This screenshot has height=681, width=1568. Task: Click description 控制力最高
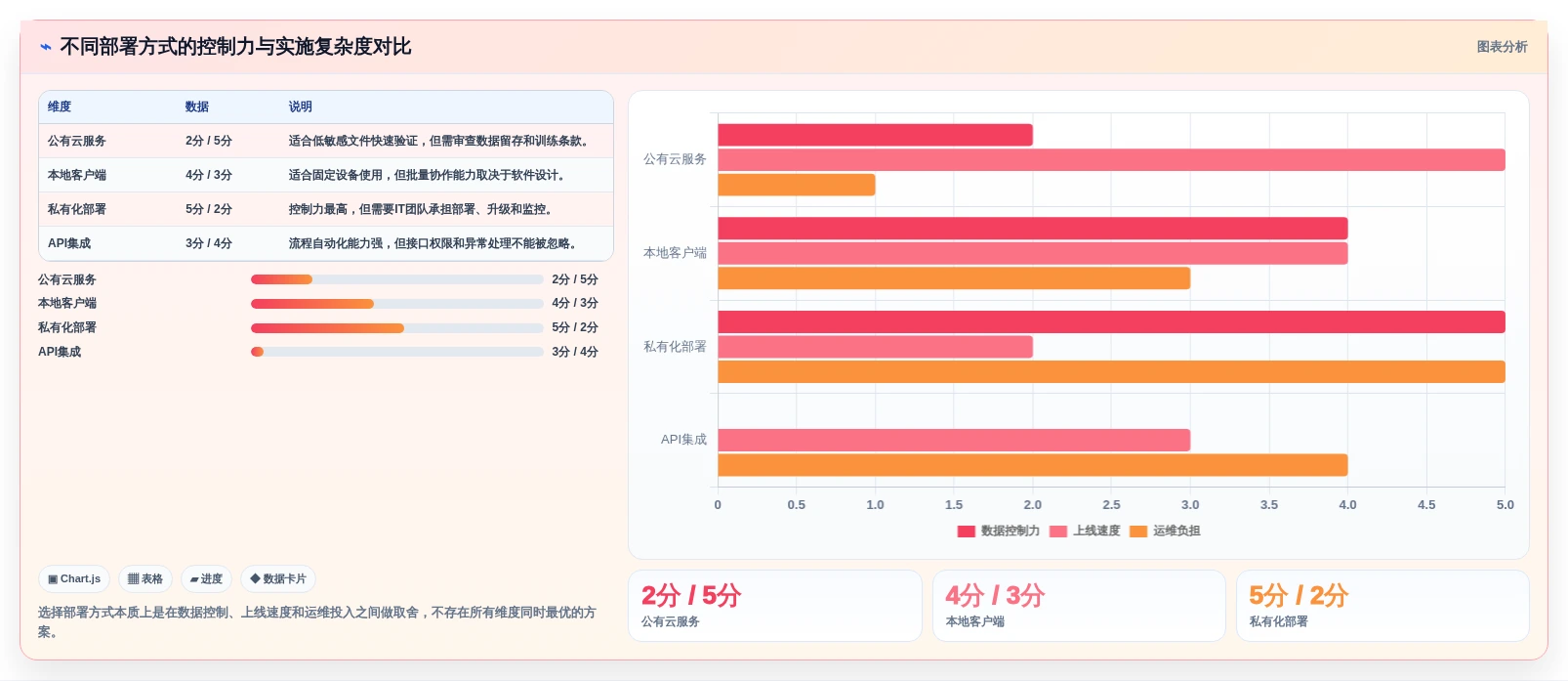click(423, 209)
